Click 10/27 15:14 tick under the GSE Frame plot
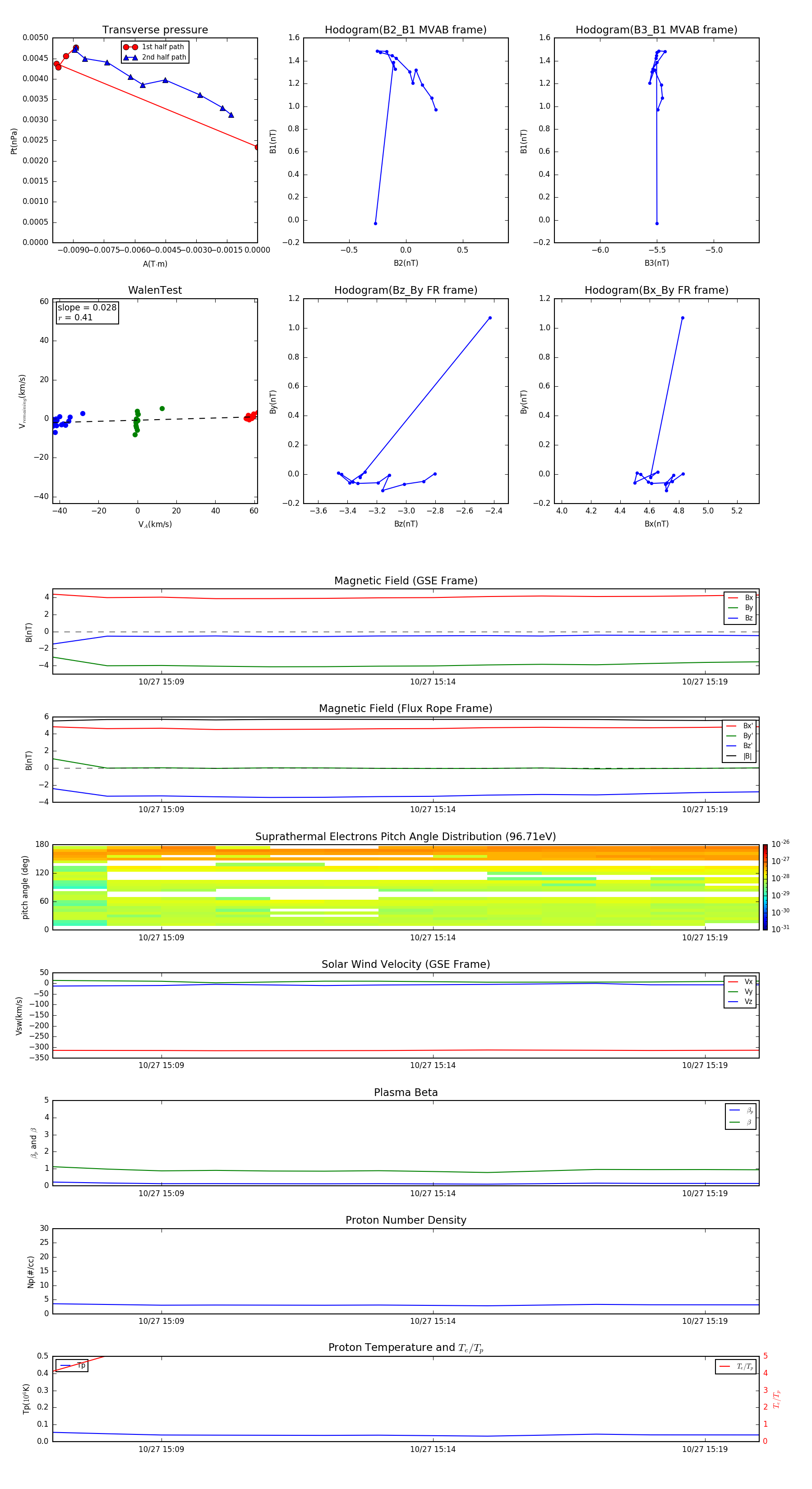 click(433, 682)
